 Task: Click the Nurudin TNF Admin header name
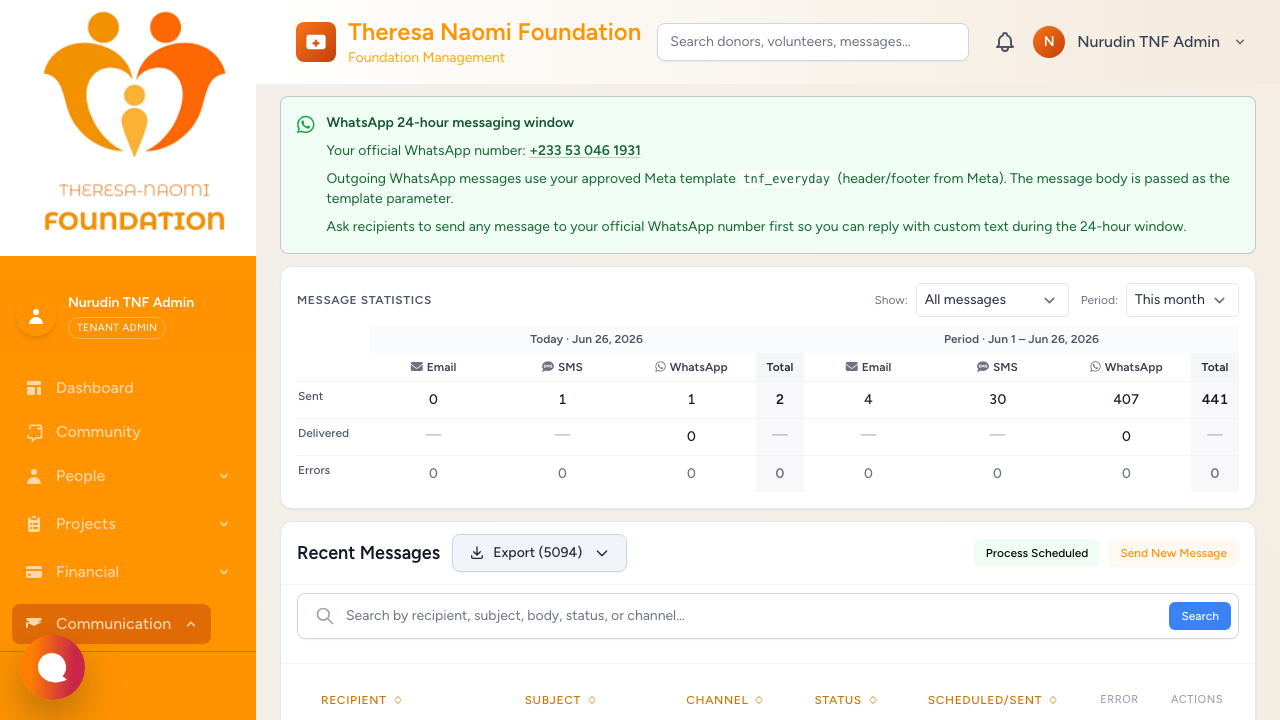click(x=1148, y=42)
